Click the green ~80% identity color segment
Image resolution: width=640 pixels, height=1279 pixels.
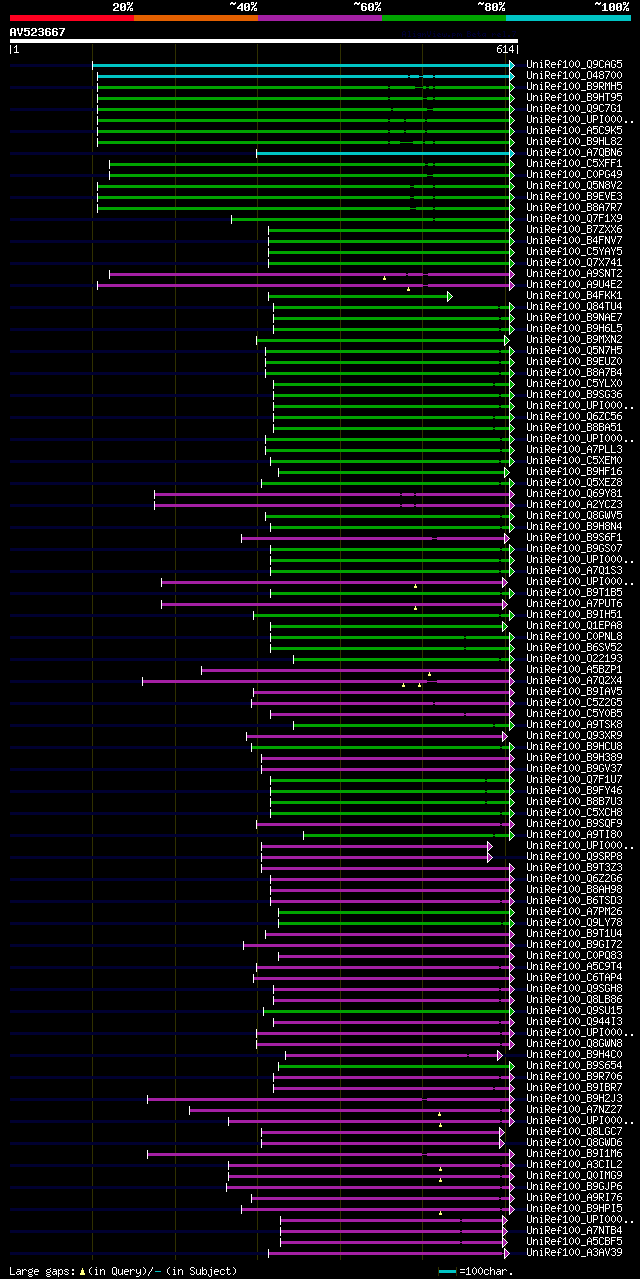443,17
